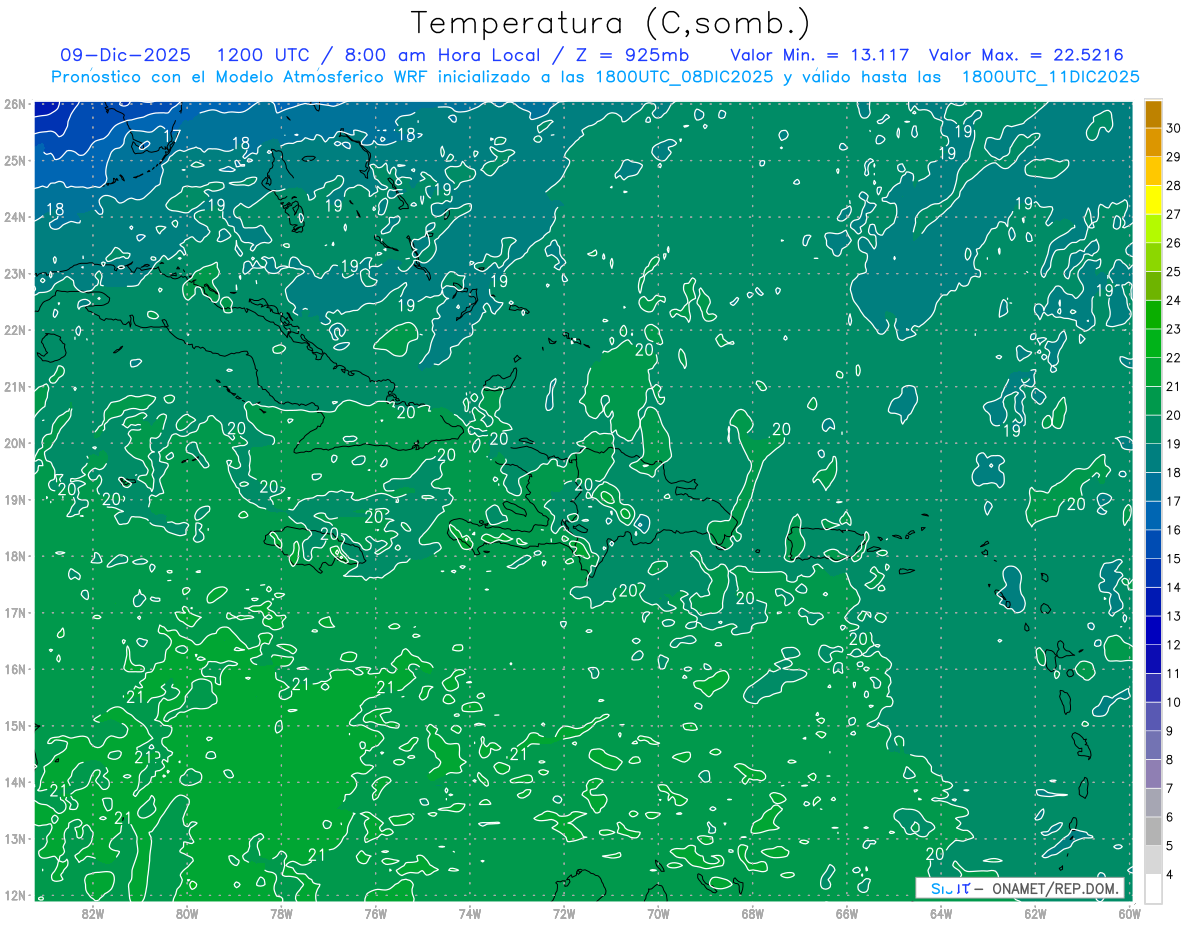
Task: Pick the dark blue swatch between 12 and 13
Action: tap(1153, 631)
